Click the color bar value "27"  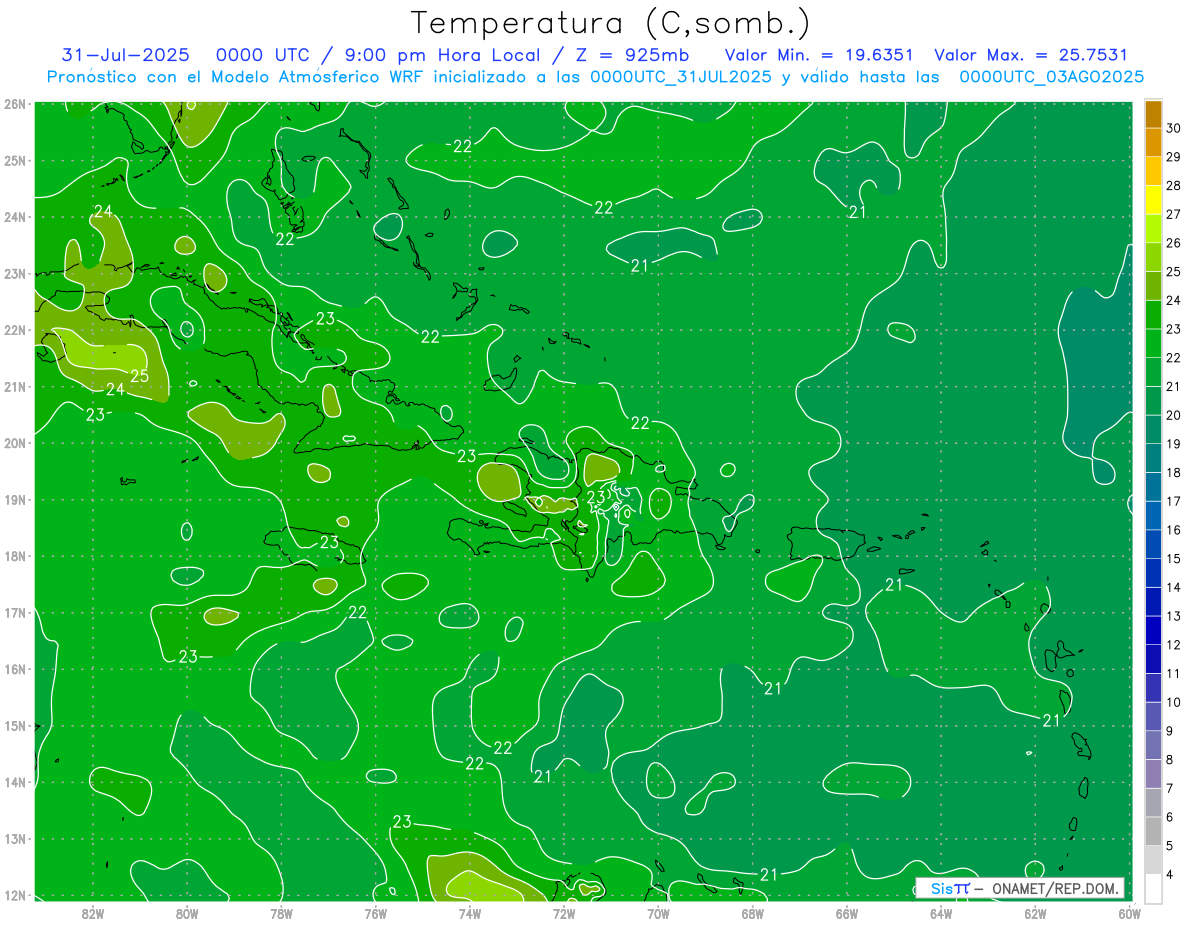click(x=1174, y=214)
